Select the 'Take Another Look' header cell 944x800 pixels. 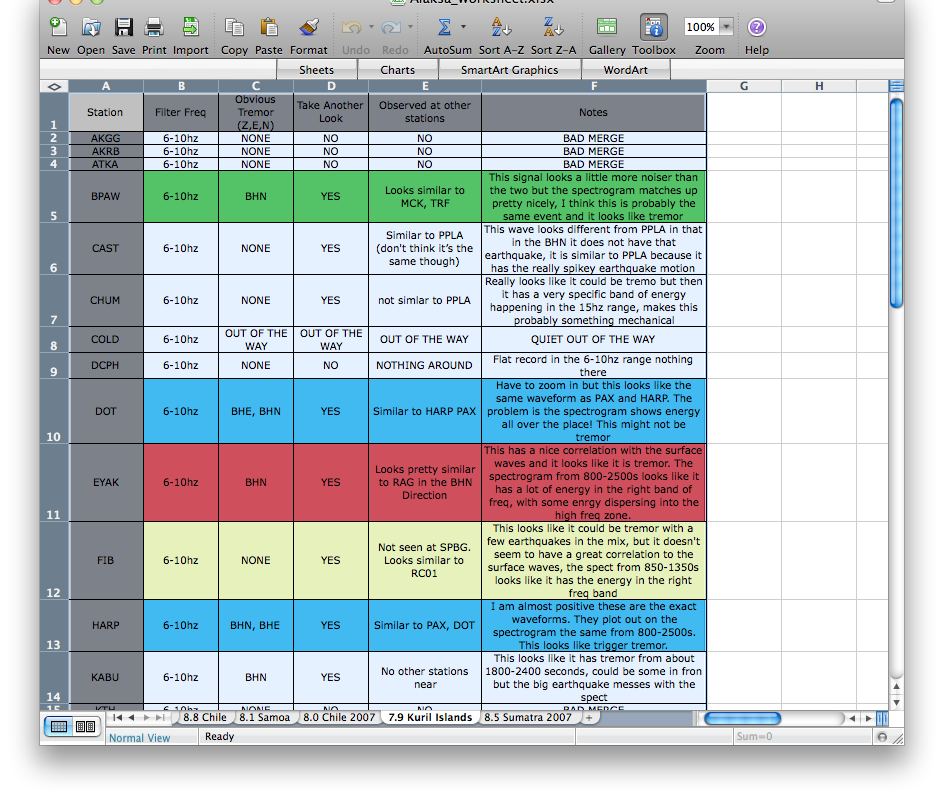(331, 112)
